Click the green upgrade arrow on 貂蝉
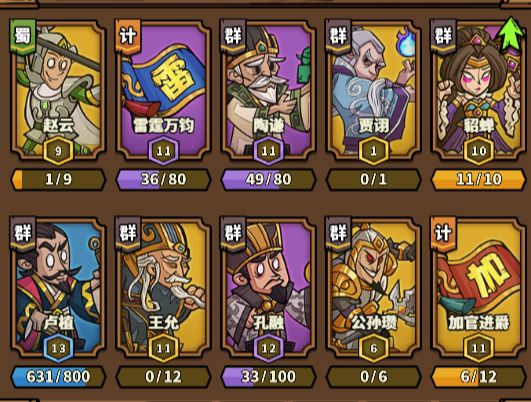531x402 pixels. coord(510,34)
